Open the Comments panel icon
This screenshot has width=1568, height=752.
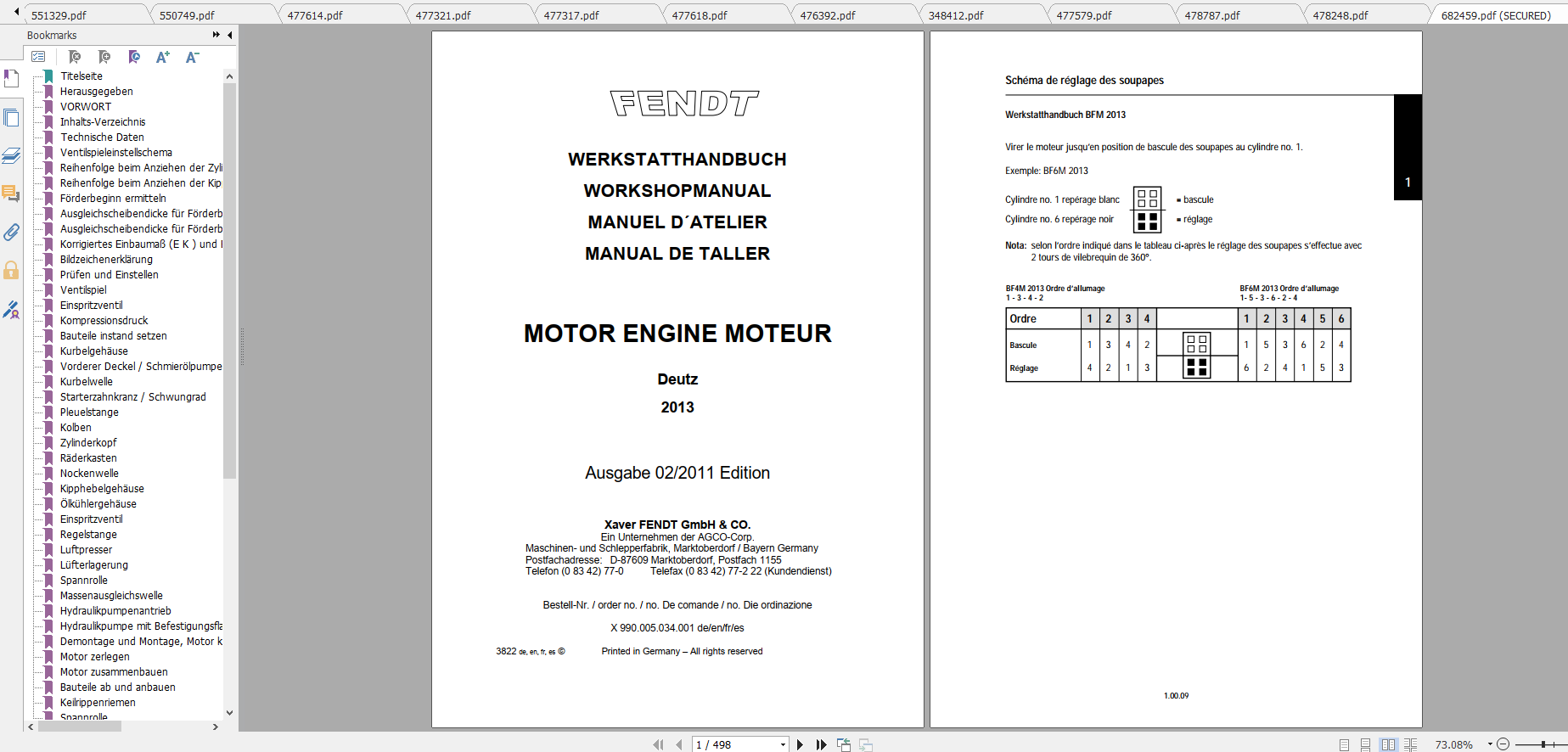(x=11, y=194)
